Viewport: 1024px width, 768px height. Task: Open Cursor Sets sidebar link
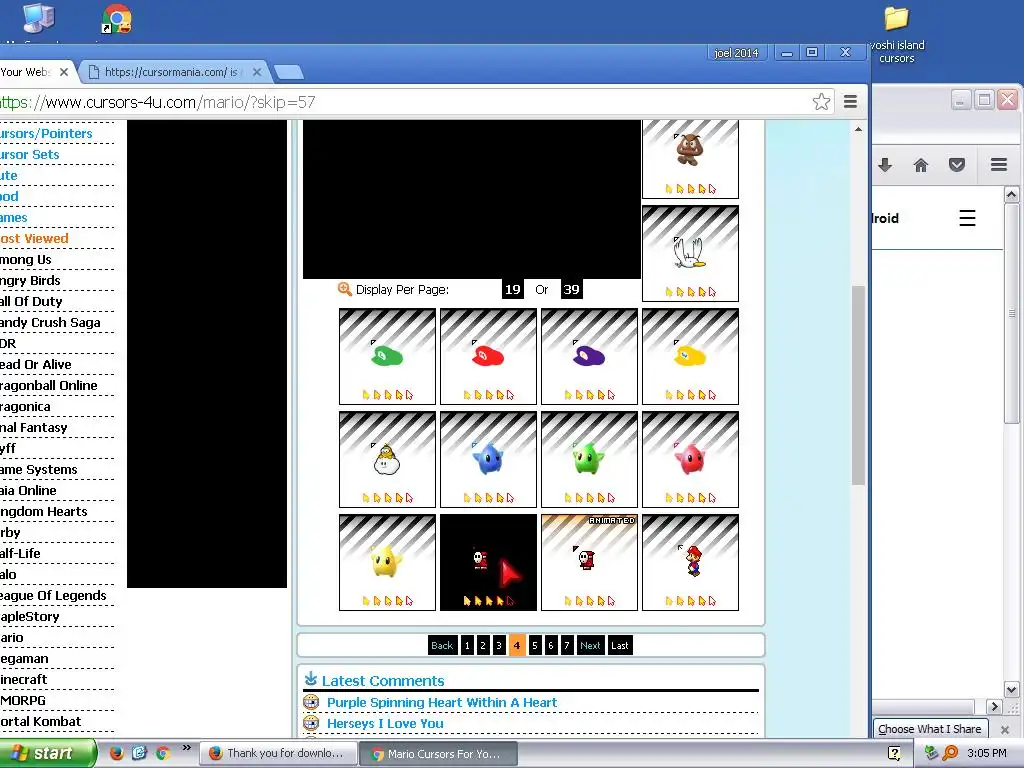click(29, 154)
